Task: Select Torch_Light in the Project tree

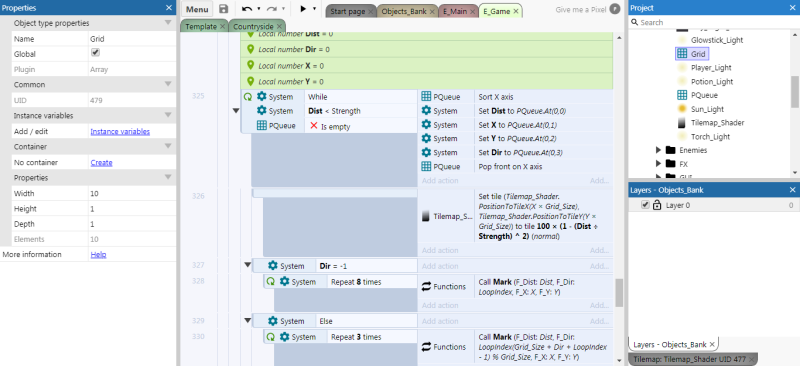Action: (710, 136)
